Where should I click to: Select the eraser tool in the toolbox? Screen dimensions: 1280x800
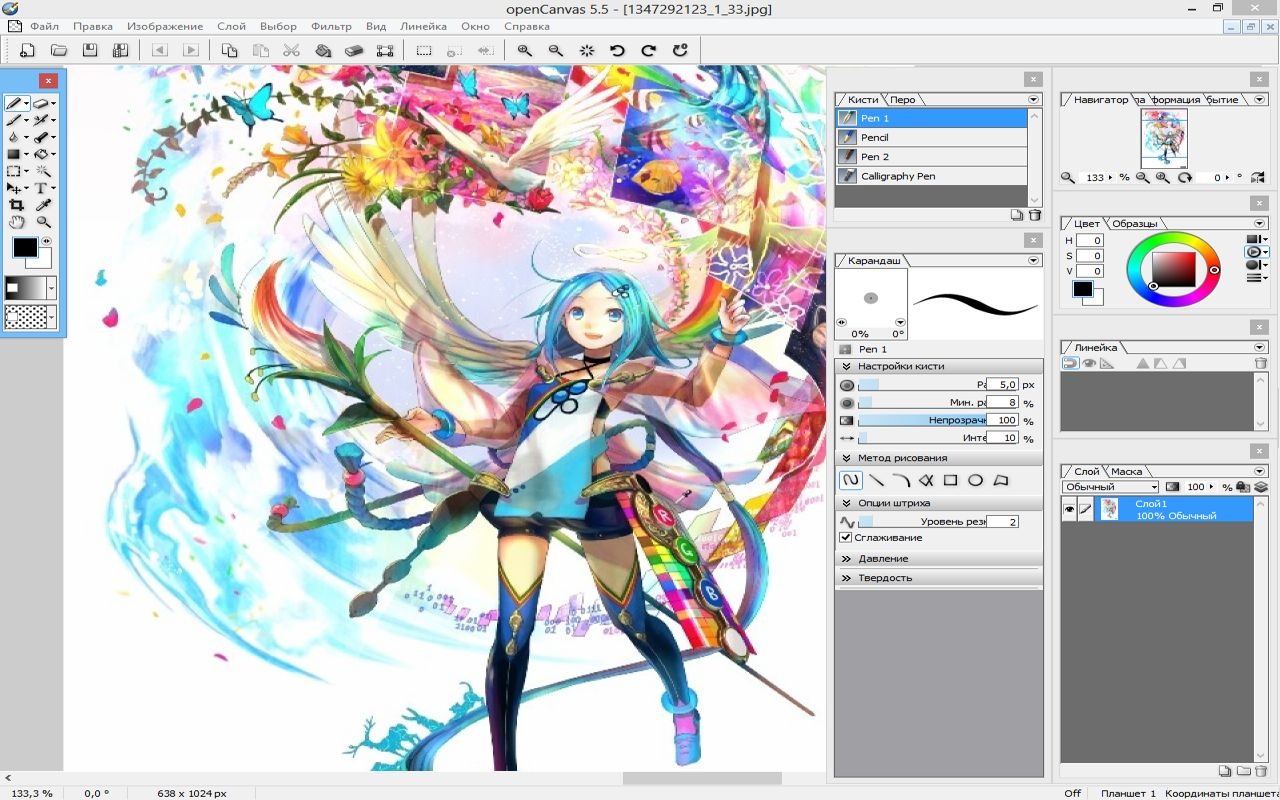pyautogui.click(x=41, y=103)
